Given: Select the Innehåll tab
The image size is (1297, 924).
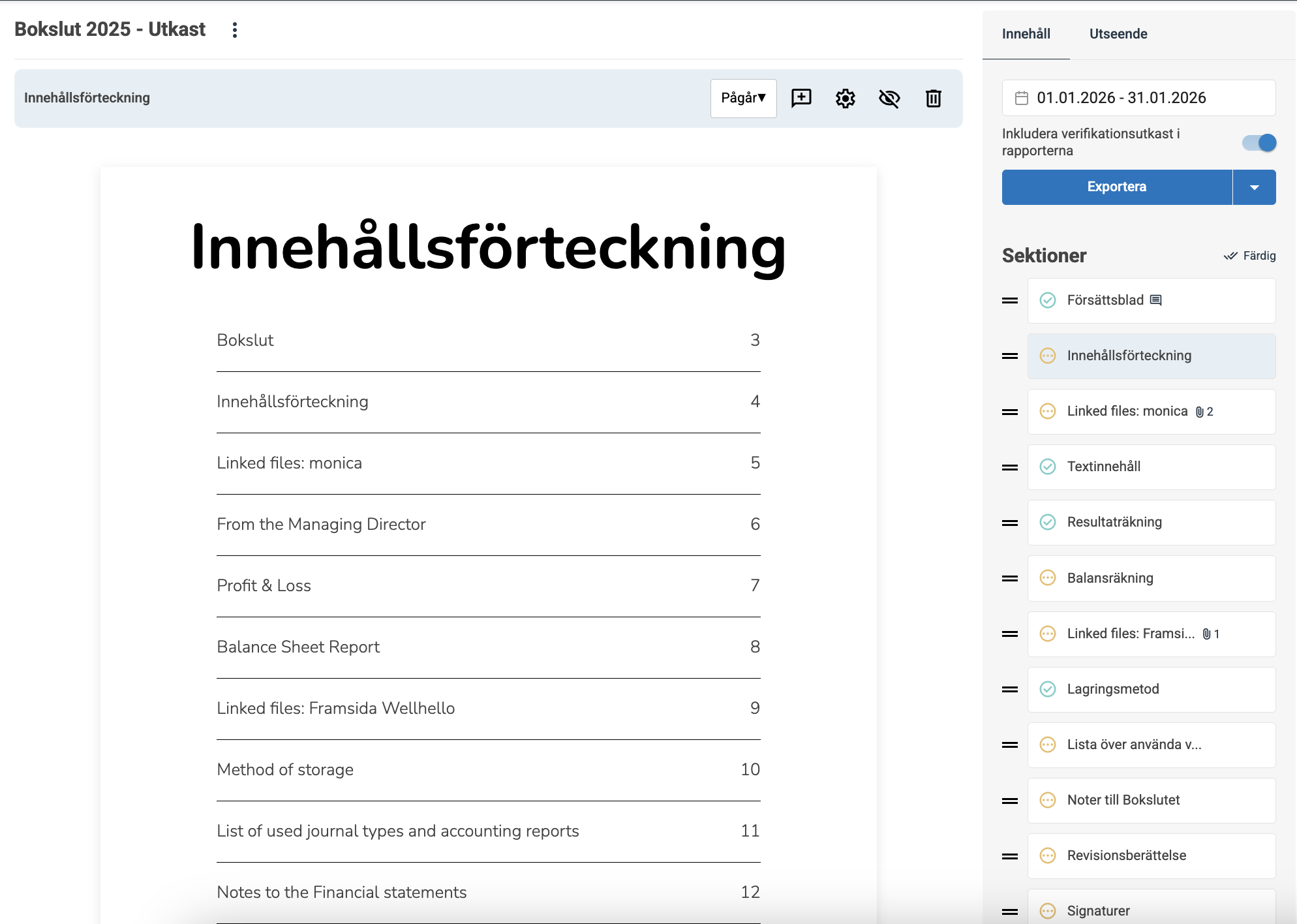Looking at the screenshot, I should [x=1026, y=34].
